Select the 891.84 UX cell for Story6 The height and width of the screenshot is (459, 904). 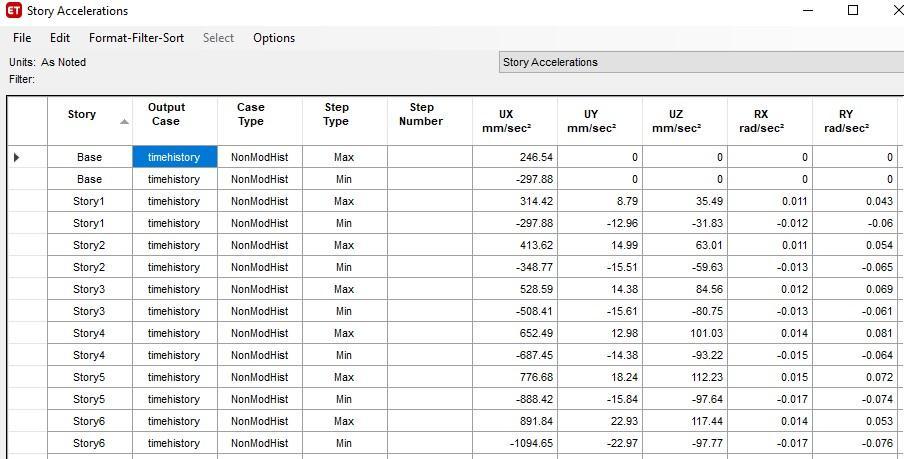pyautogui.click(x=514, y=421)
